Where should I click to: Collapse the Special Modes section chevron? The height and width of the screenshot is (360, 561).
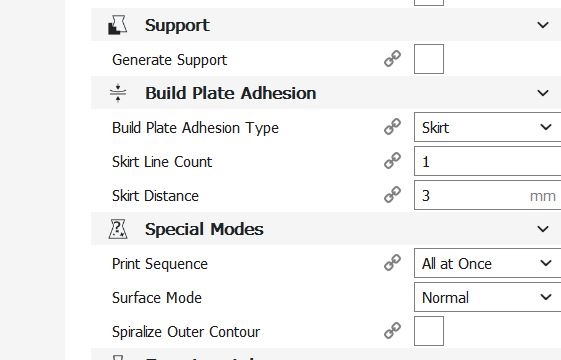pyautogui.click(x=543, y=229)
